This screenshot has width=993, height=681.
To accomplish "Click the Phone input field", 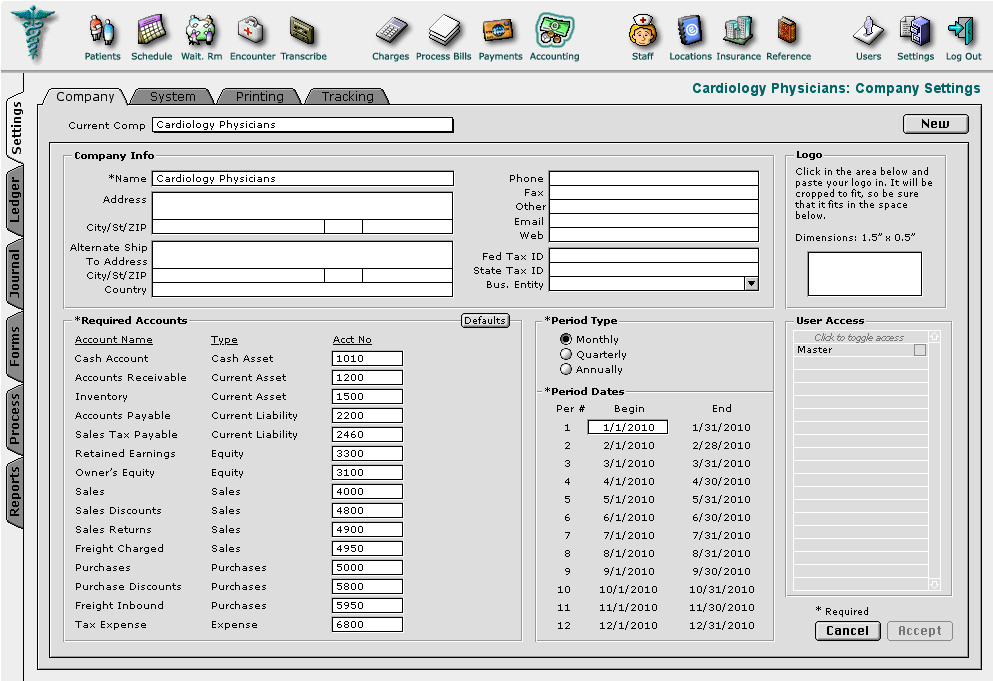I will click(654, 178).
